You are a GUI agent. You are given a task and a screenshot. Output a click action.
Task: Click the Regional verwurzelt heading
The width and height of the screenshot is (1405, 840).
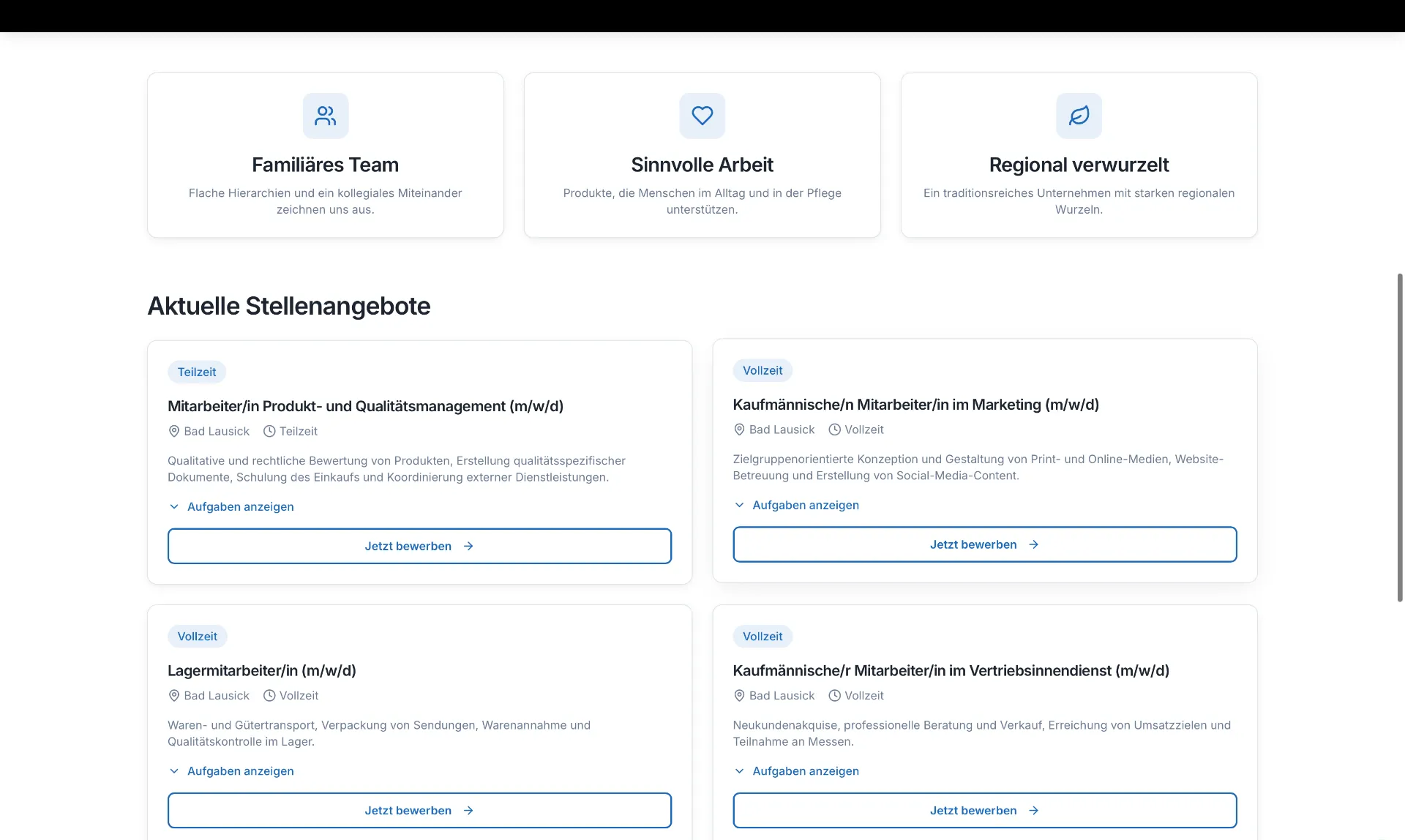1079,165
